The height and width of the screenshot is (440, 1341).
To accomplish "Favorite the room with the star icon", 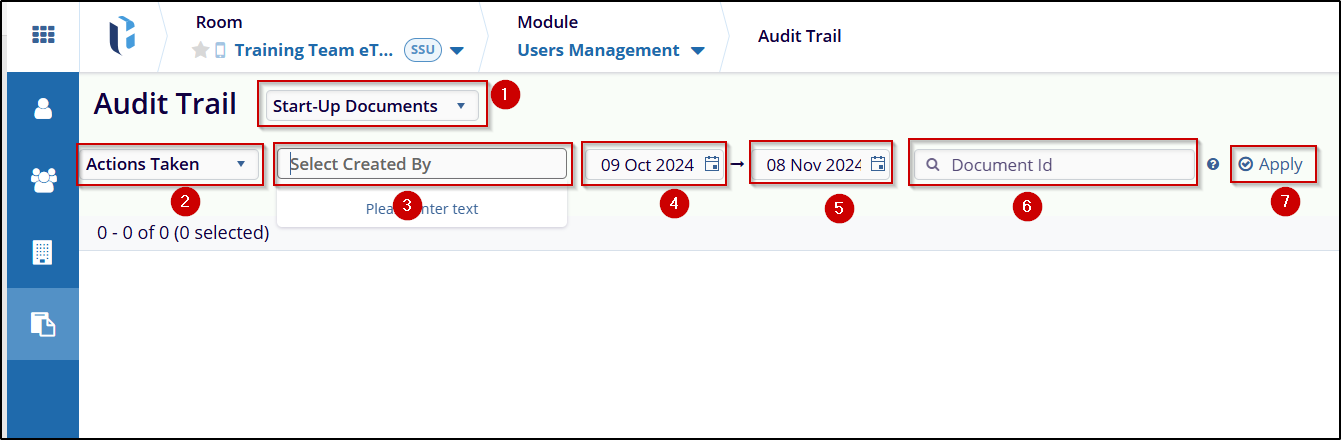I will pyautogui.click(x=201, y=50).
